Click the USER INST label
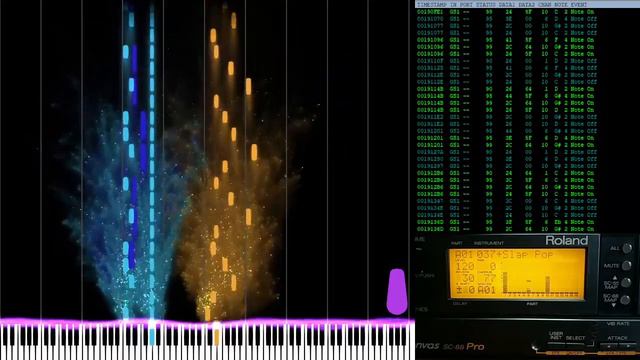This screenshot has width=640, height=360. pyautogui.click(x=556, y=336)
